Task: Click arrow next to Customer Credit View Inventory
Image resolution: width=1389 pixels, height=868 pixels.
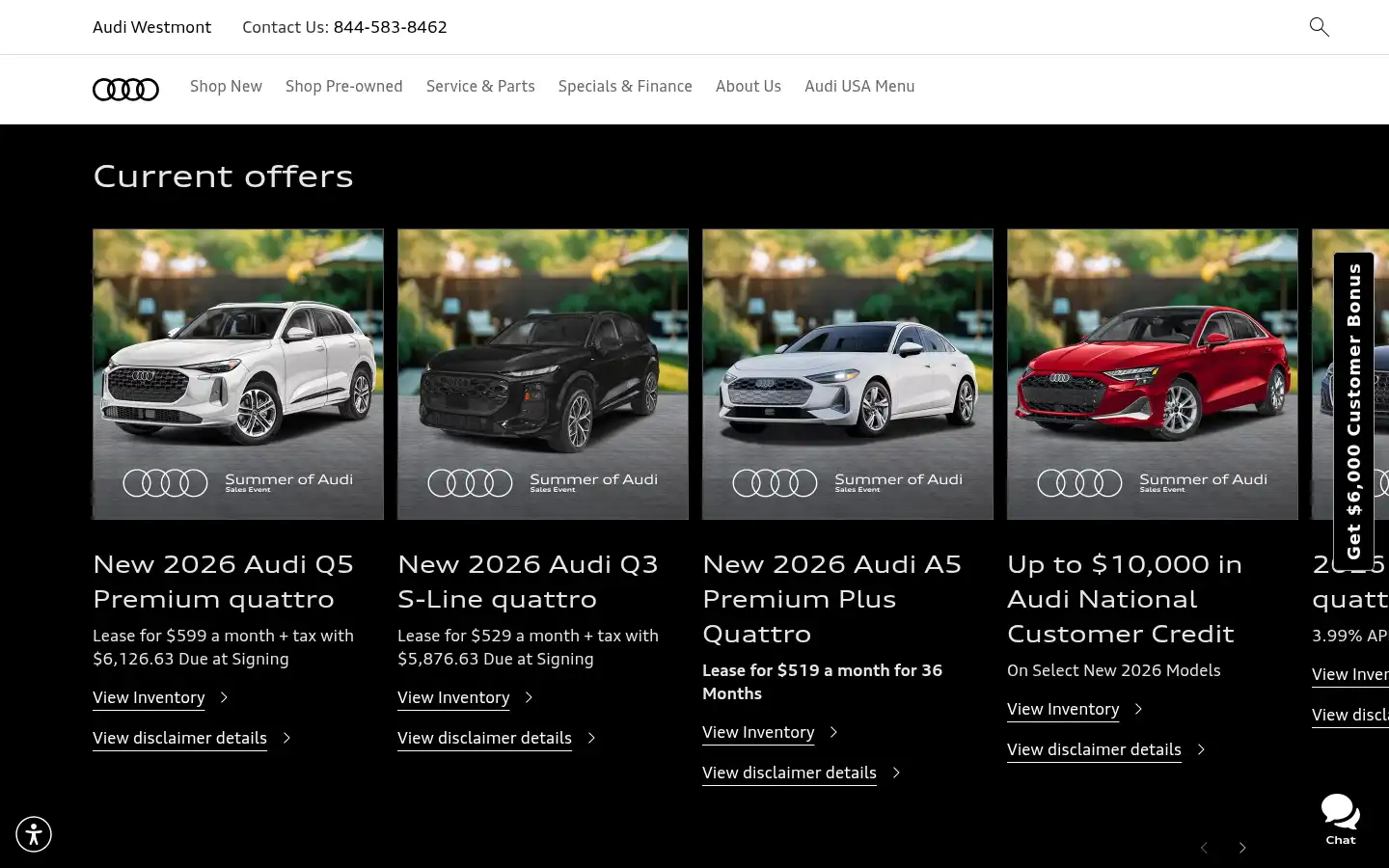Action: (x=1138, y=709)
